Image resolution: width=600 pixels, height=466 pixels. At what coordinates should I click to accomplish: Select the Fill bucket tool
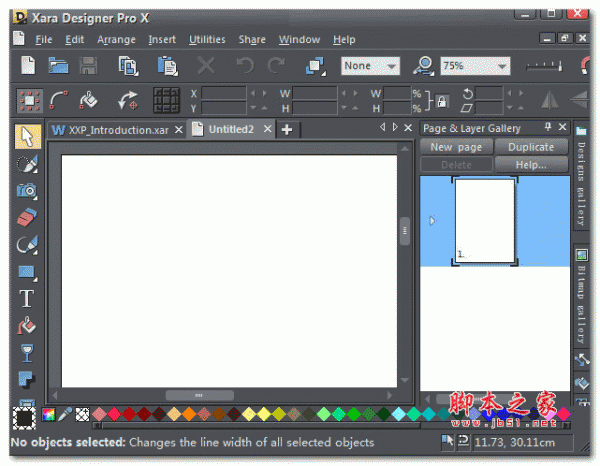point(27,325)
